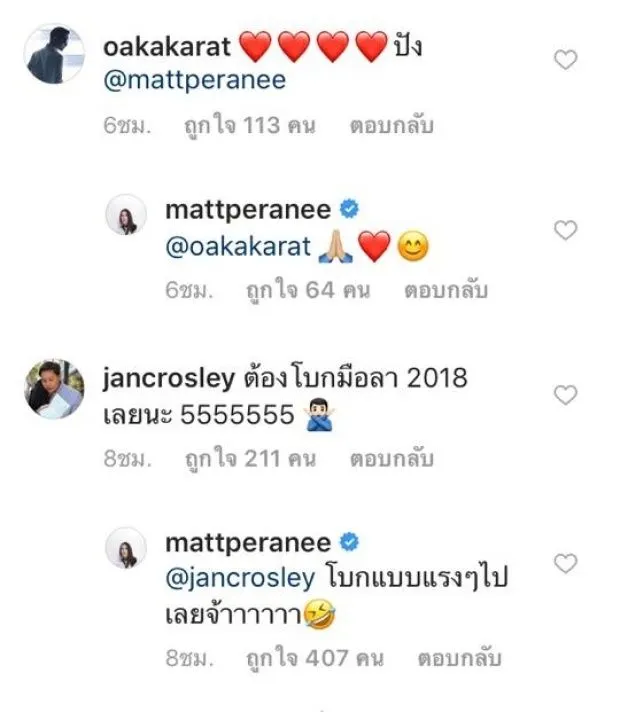Like mattperanee's reply to oakakarat
This screenshot has height=712, width=620.
[x=565, y=230]
